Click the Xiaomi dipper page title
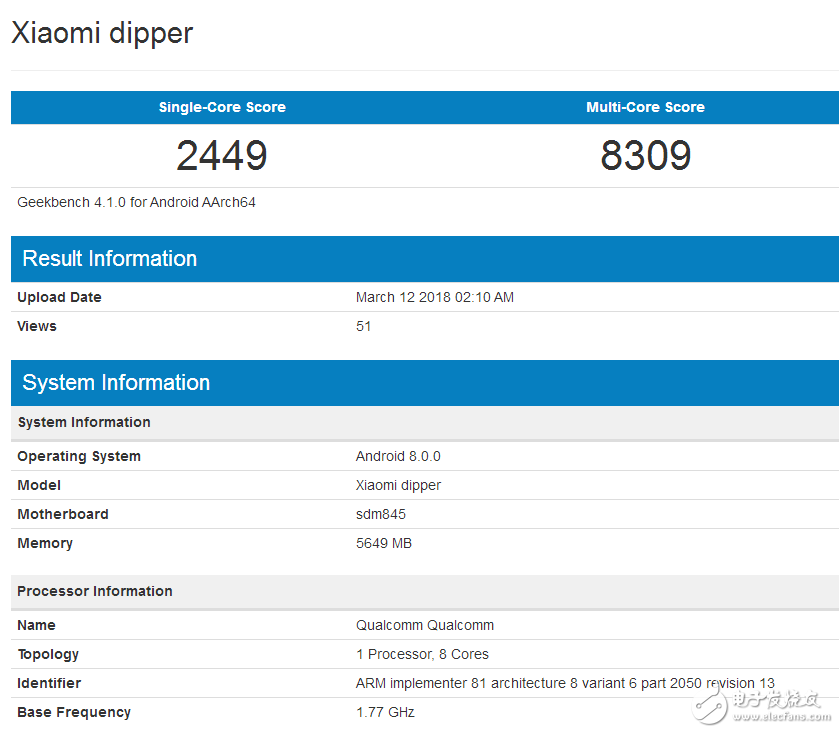 [x=102, y=33]
